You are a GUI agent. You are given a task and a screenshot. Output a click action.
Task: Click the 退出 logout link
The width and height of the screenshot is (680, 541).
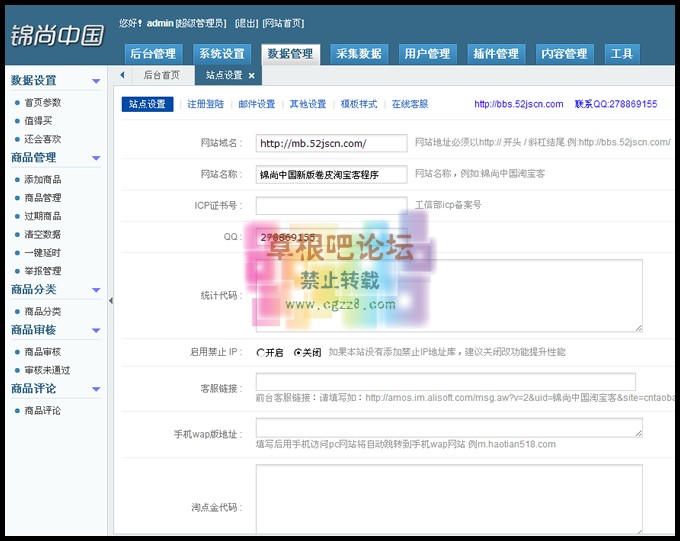click(x=246, y=23)
